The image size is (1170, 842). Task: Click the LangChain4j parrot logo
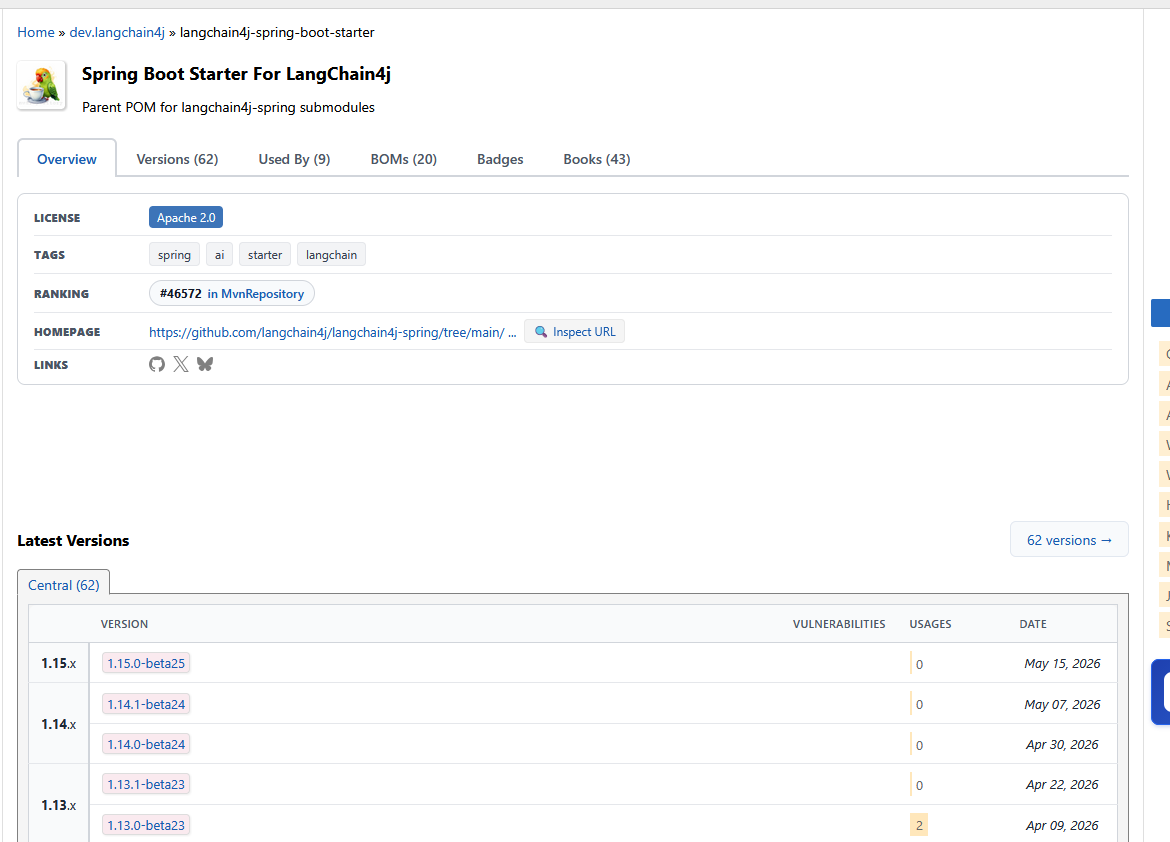click(42, 85)
